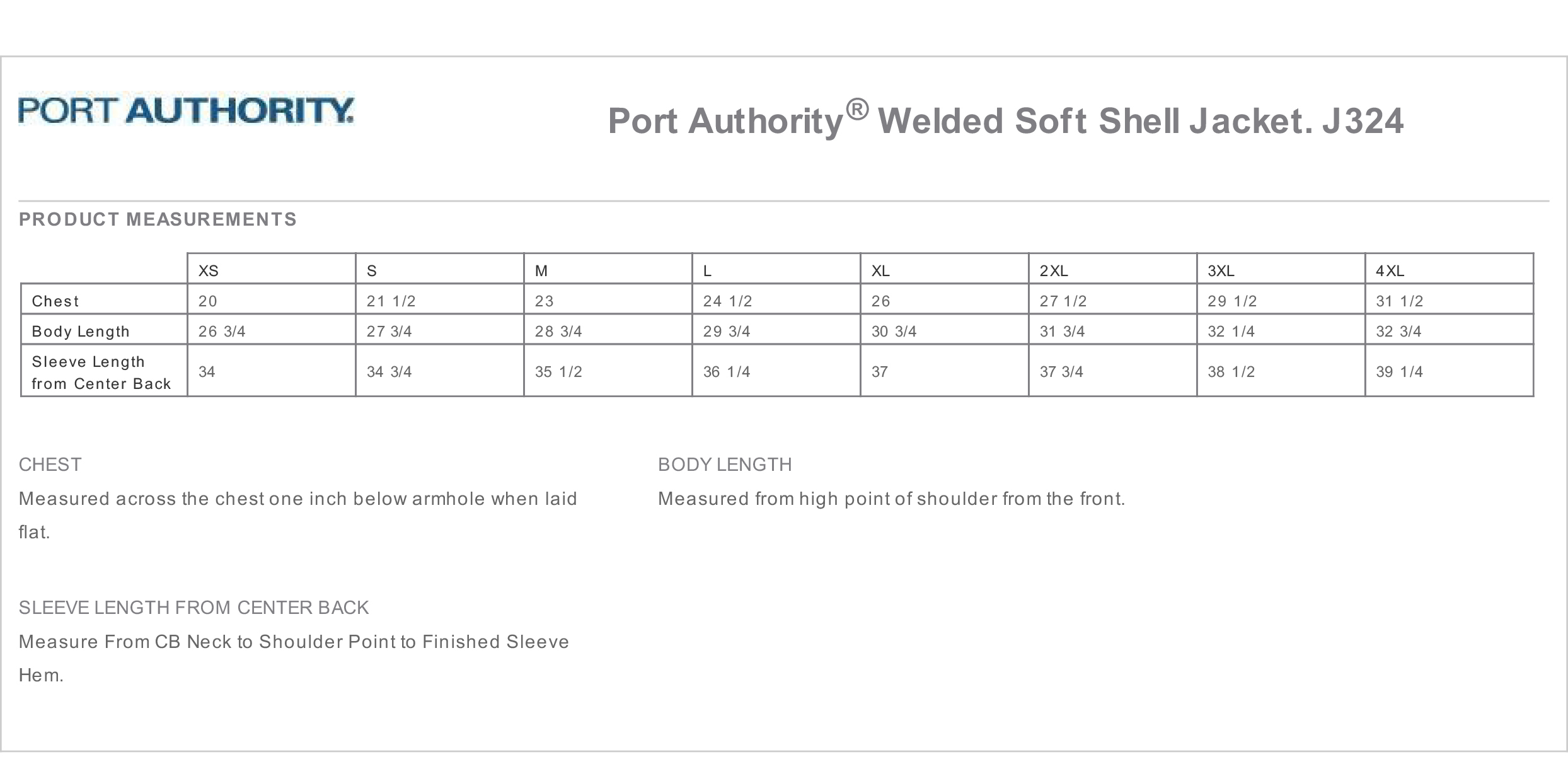The image size is (1568, 769).
Task: Click the registered trademark symbol in title
Action: click(857, 110)
